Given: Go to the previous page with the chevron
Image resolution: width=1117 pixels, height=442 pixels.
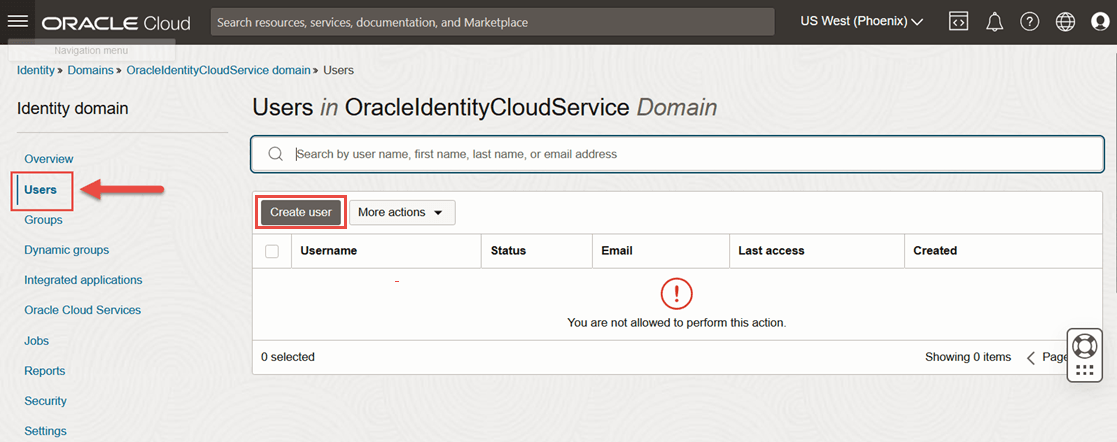Looking at the screenshot, I should (1030, 358).
